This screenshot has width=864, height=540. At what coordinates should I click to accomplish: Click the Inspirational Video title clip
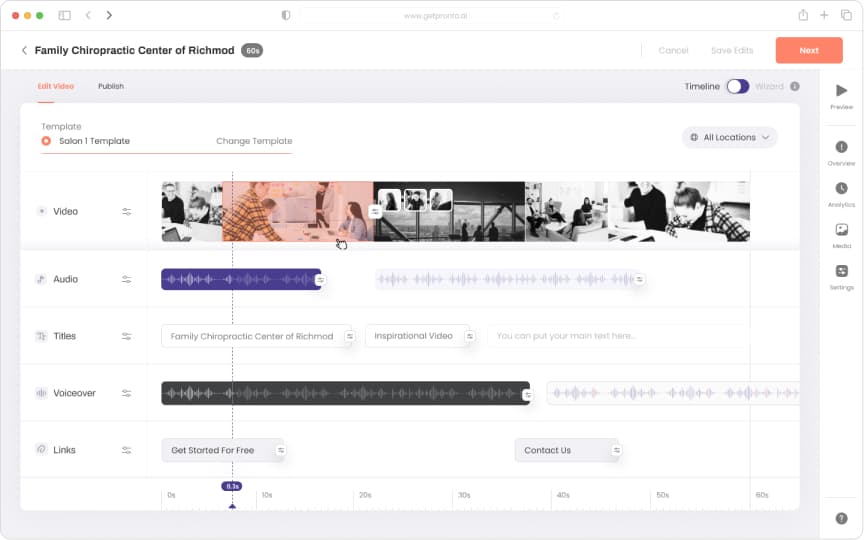(x=419, y=336)
